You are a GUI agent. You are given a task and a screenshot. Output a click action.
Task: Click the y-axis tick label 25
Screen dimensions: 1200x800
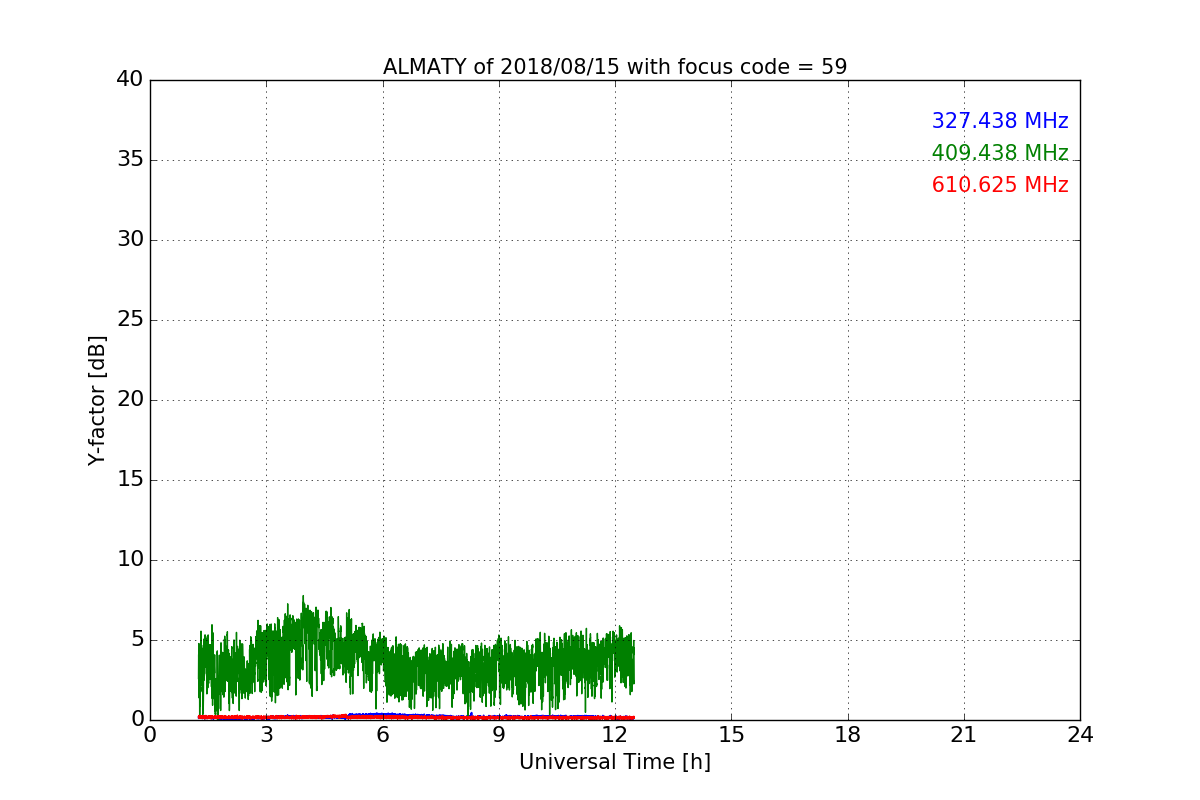point(130,320)
